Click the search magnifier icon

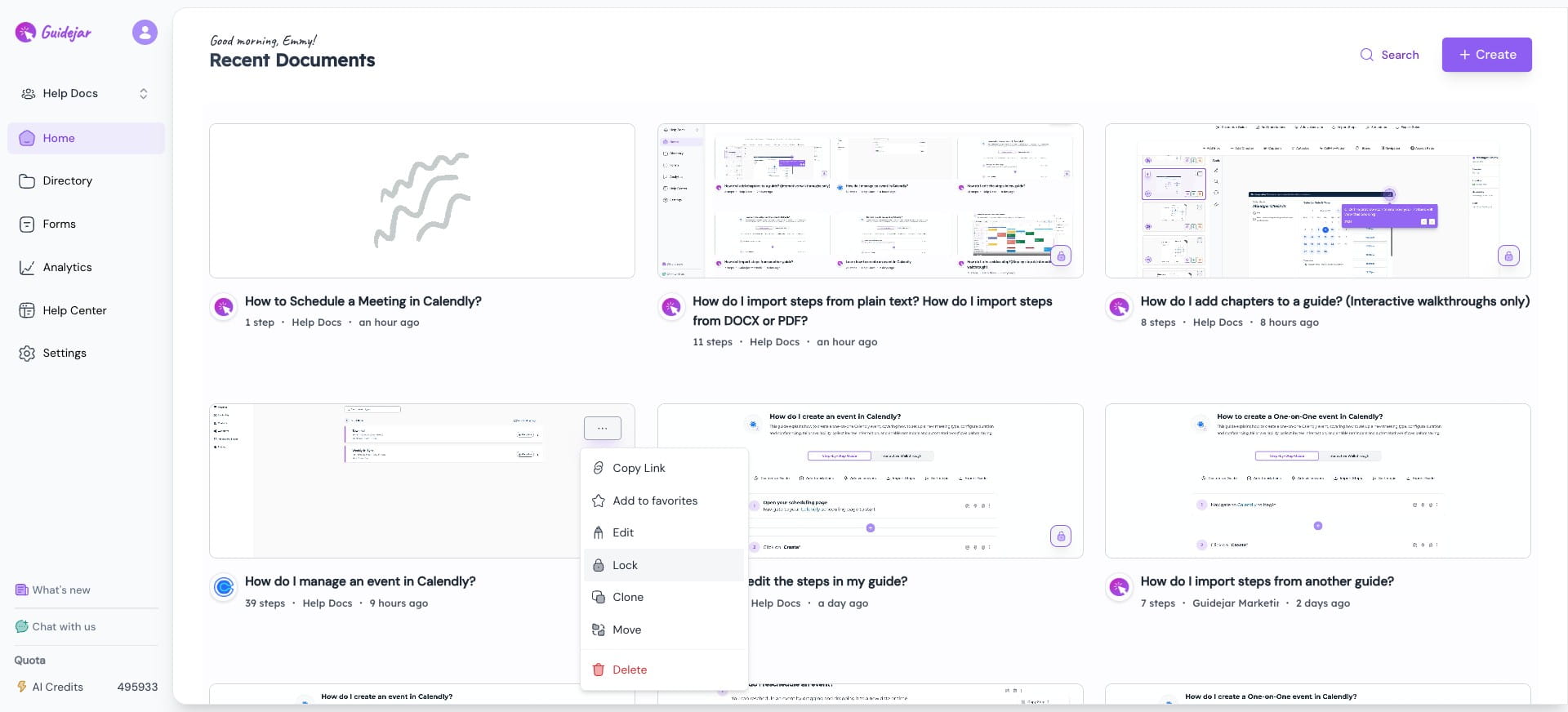[1366, 55]
